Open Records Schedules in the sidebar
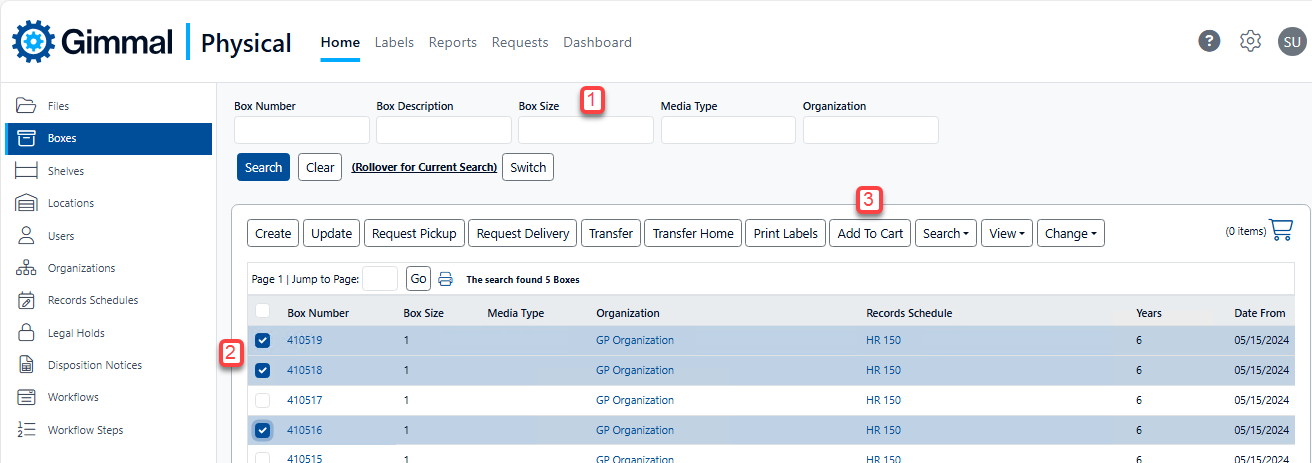The width and height of the screenshot is (1312, 463). point(92,300)
